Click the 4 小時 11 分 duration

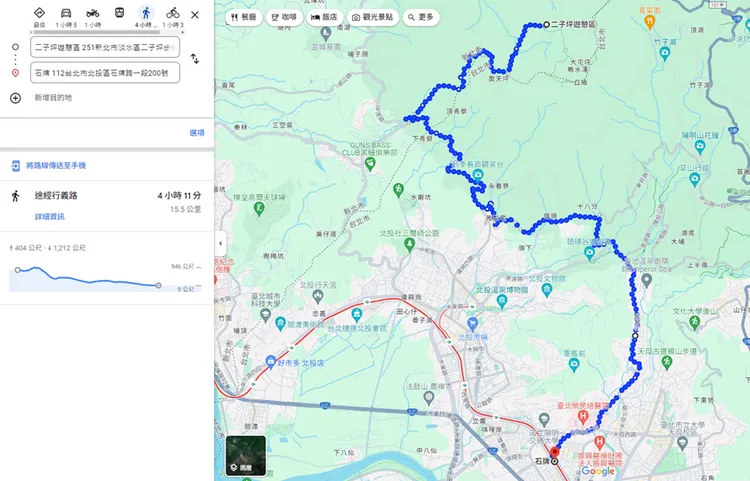(x=179, y=196)
